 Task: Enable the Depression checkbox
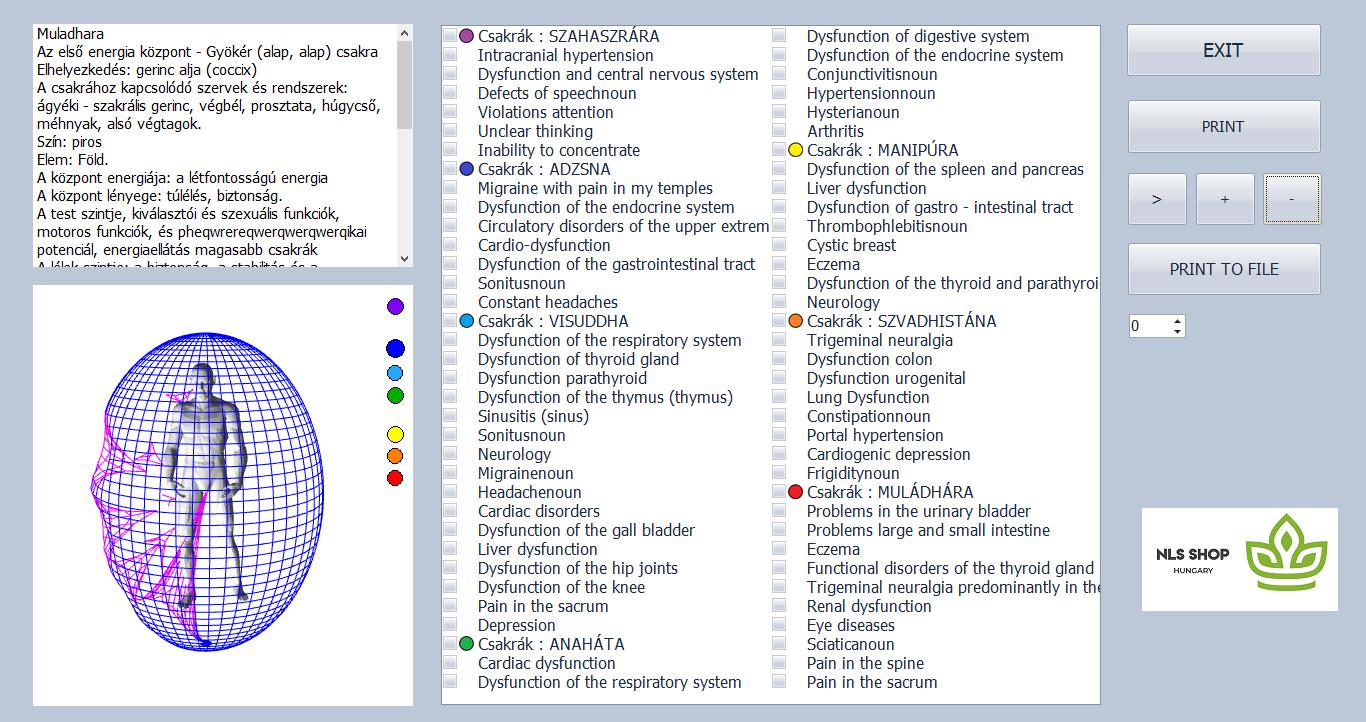click(450, 625)
